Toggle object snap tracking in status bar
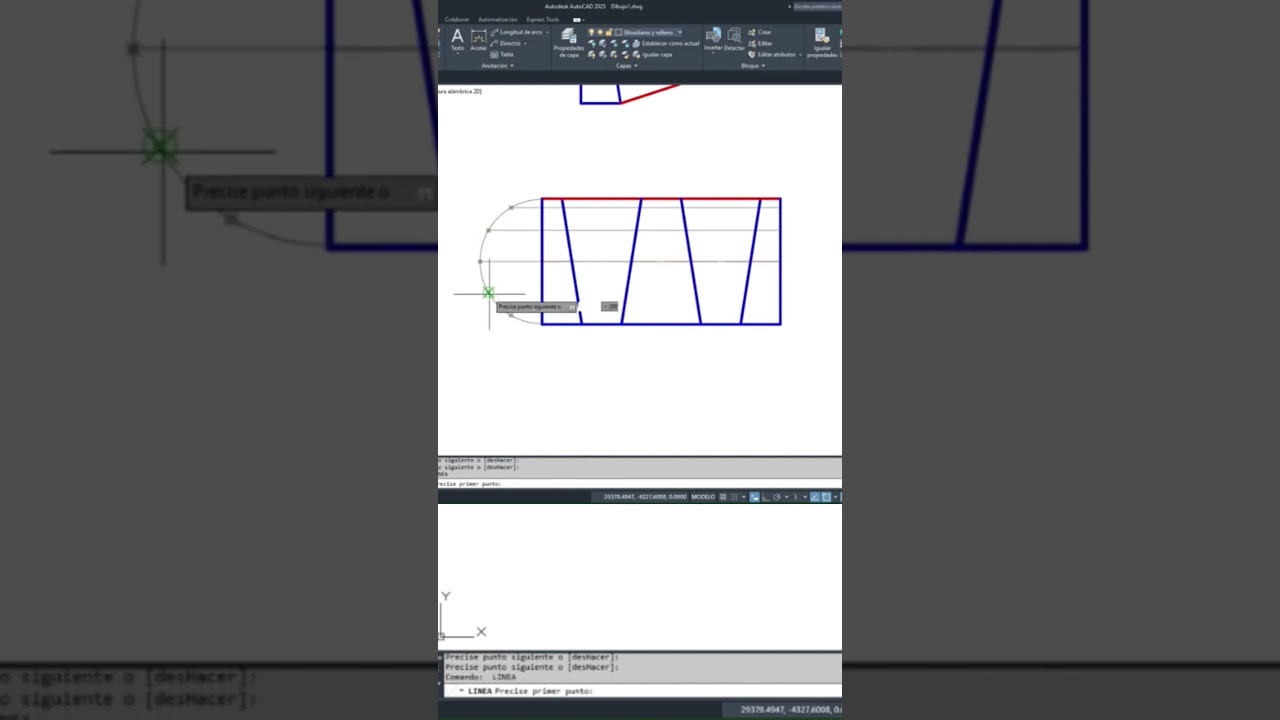Image resolution: width=1280 pixels, height=720 pixels. [x=814, y=496]
